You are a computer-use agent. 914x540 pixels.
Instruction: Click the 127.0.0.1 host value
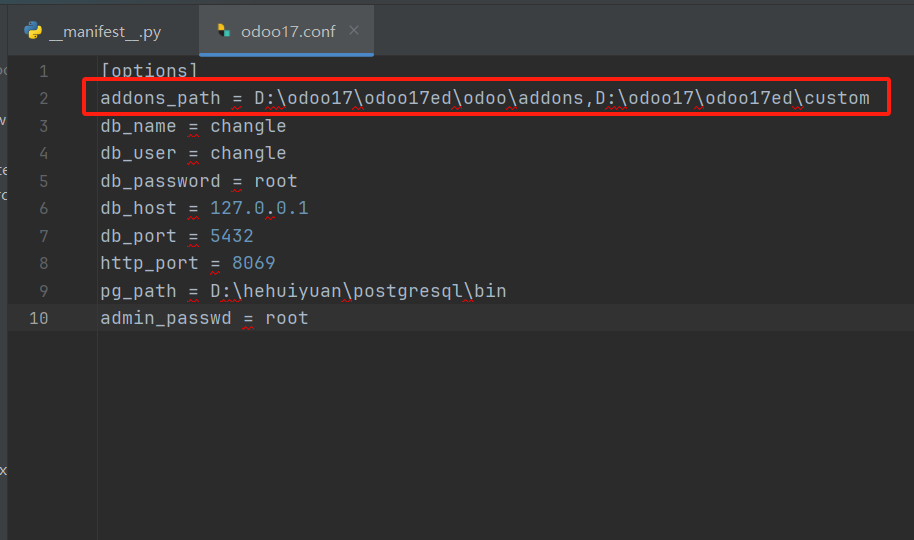pyautogui.click(x=259, y=208)
